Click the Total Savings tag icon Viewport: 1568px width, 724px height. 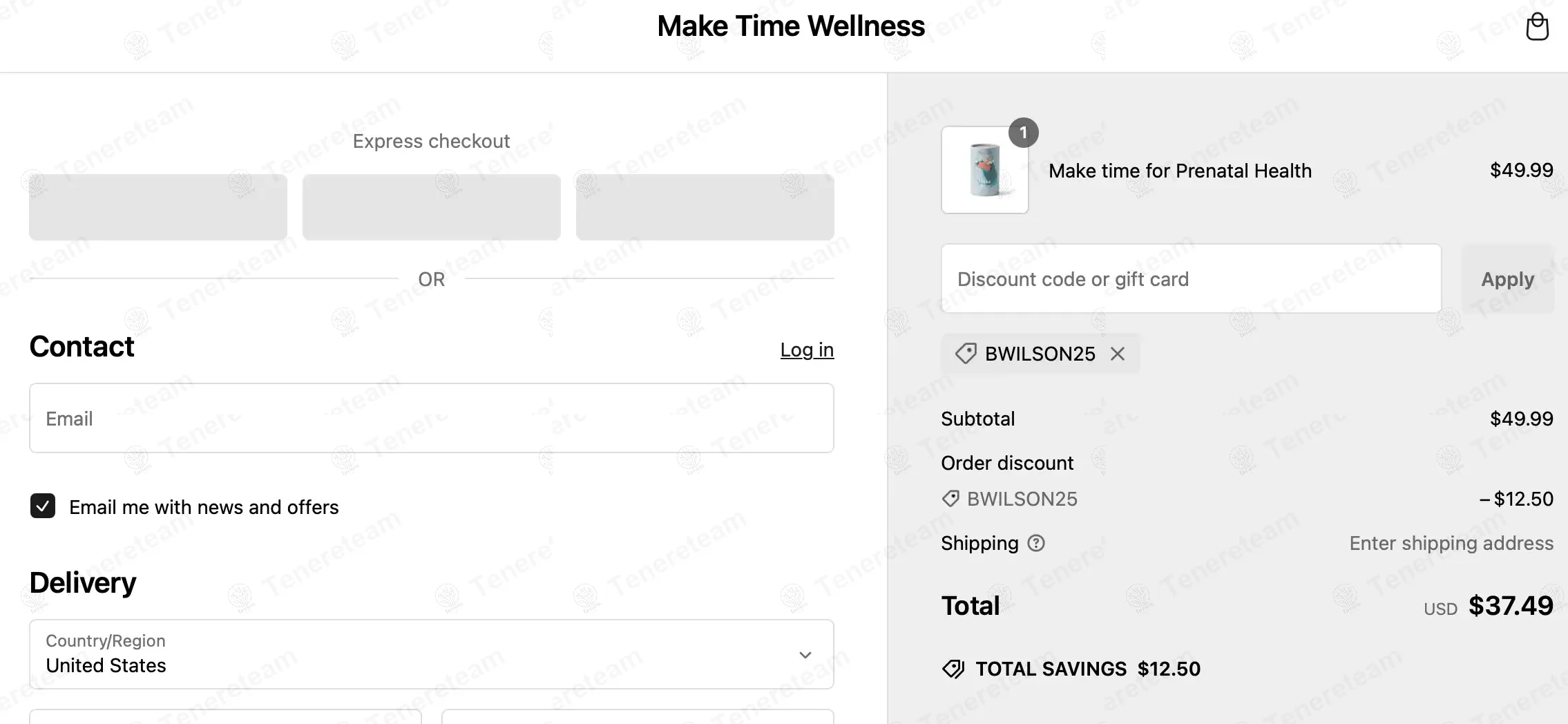coord(954,669)
